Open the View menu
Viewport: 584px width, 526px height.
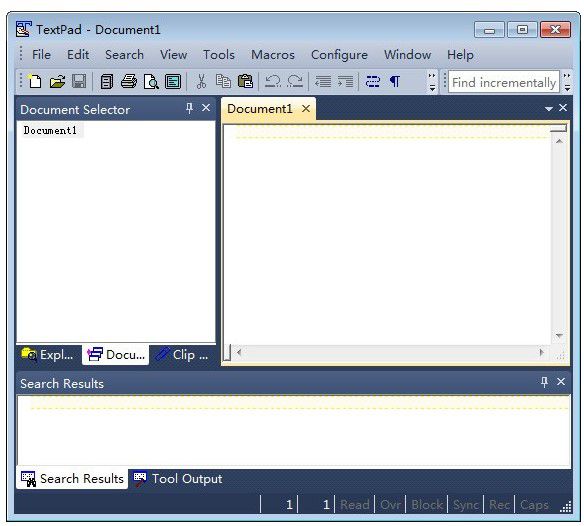point(173,55)
